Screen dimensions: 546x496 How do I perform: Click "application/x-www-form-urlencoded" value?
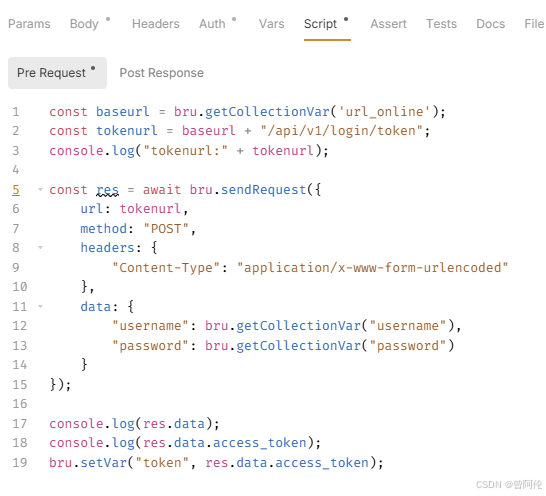point(372,268)
